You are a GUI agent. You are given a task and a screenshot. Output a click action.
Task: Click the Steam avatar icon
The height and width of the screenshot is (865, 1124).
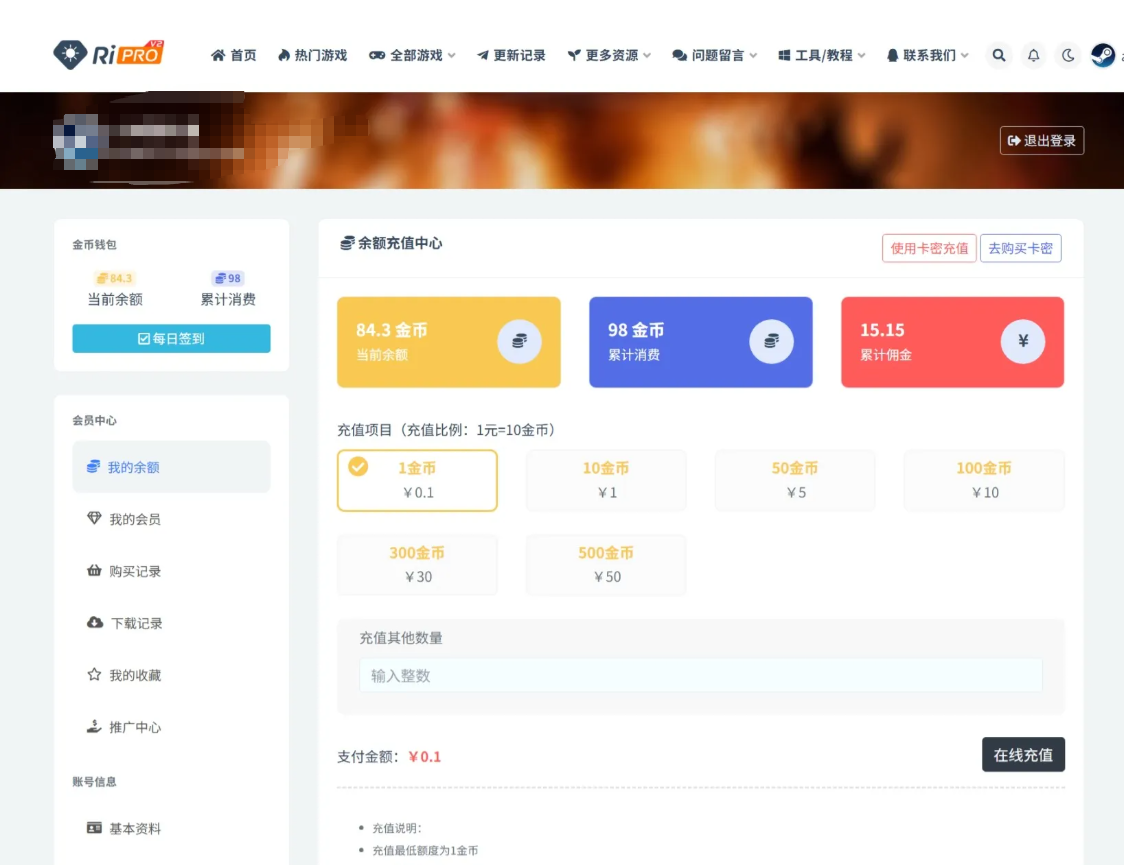tap(1103, 56)
